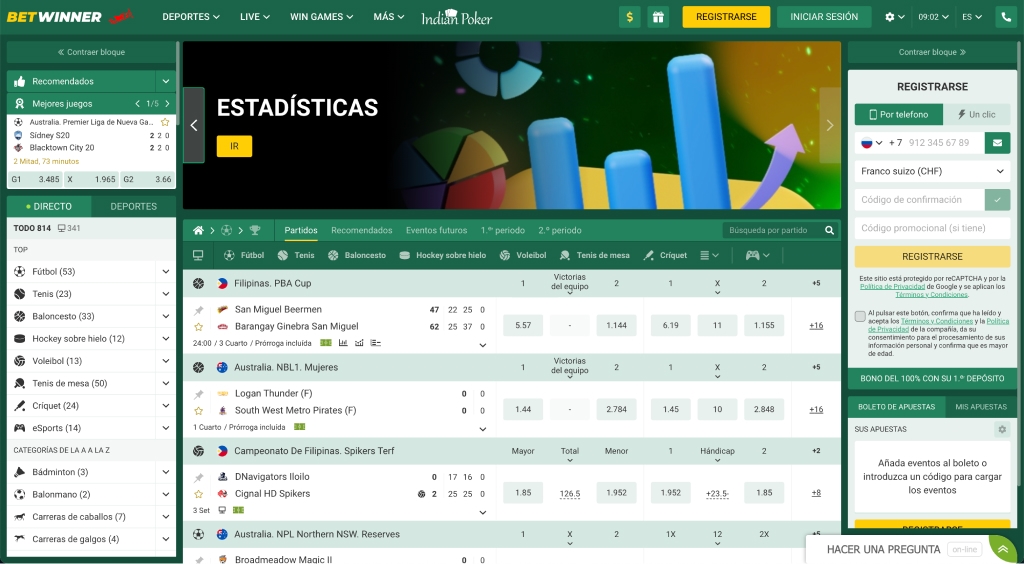Click the dollar sign payments icon
Image resolution: width=1024 pixels, height=564 pixels.
[x=630, y=17]
